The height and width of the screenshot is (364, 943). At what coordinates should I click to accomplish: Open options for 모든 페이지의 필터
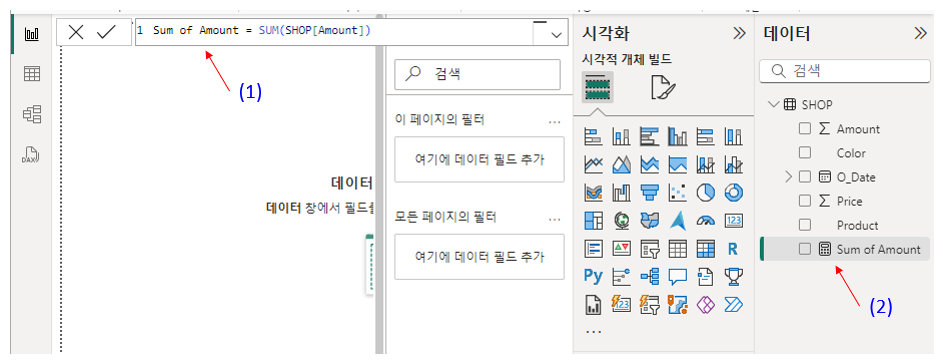pyautogui.click(x=554, y=219)
